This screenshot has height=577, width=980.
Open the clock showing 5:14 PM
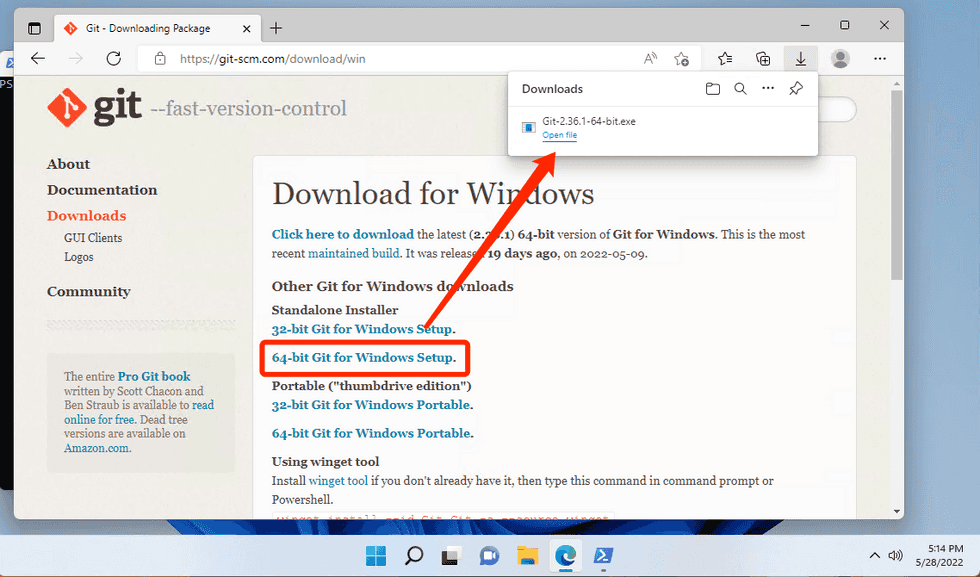(x=940, y=555)
